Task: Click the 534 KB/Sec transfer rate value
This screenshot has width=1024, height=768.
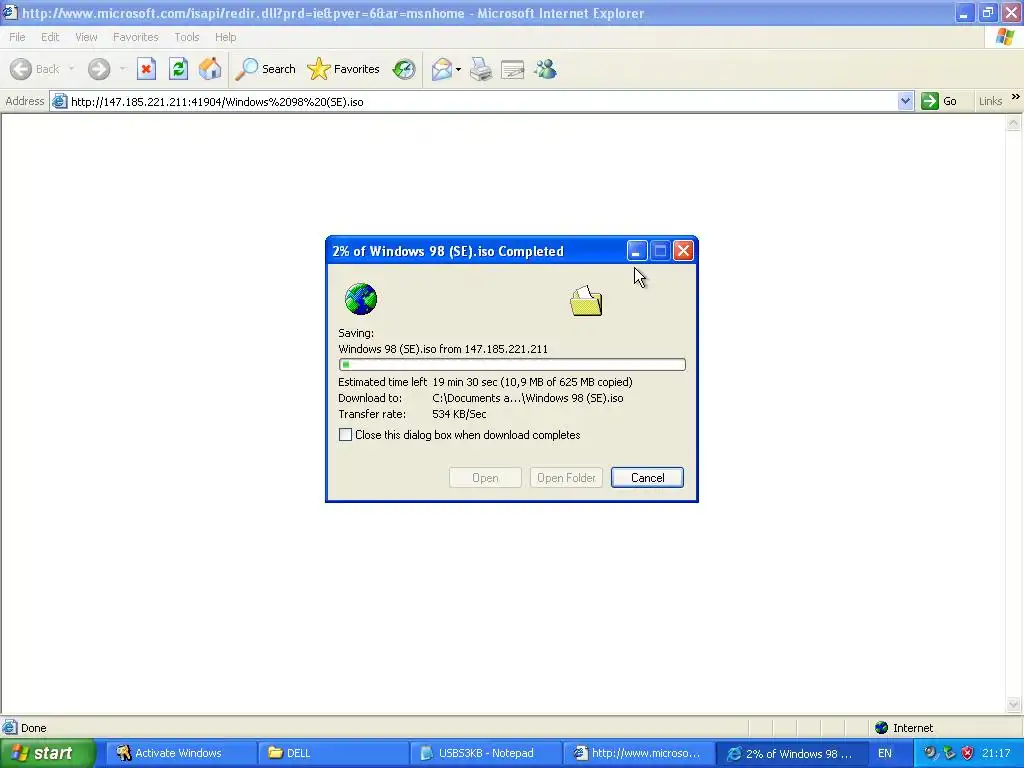Action: click(x=459, y=414)
